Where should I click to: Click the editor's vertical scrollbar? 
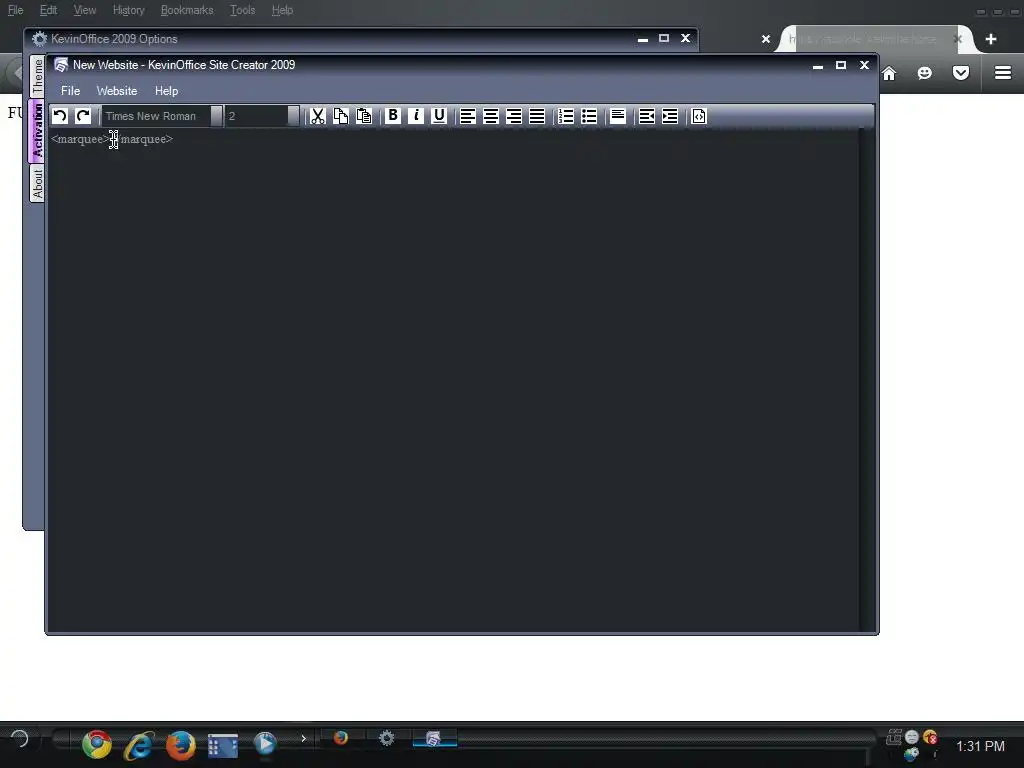867,380
